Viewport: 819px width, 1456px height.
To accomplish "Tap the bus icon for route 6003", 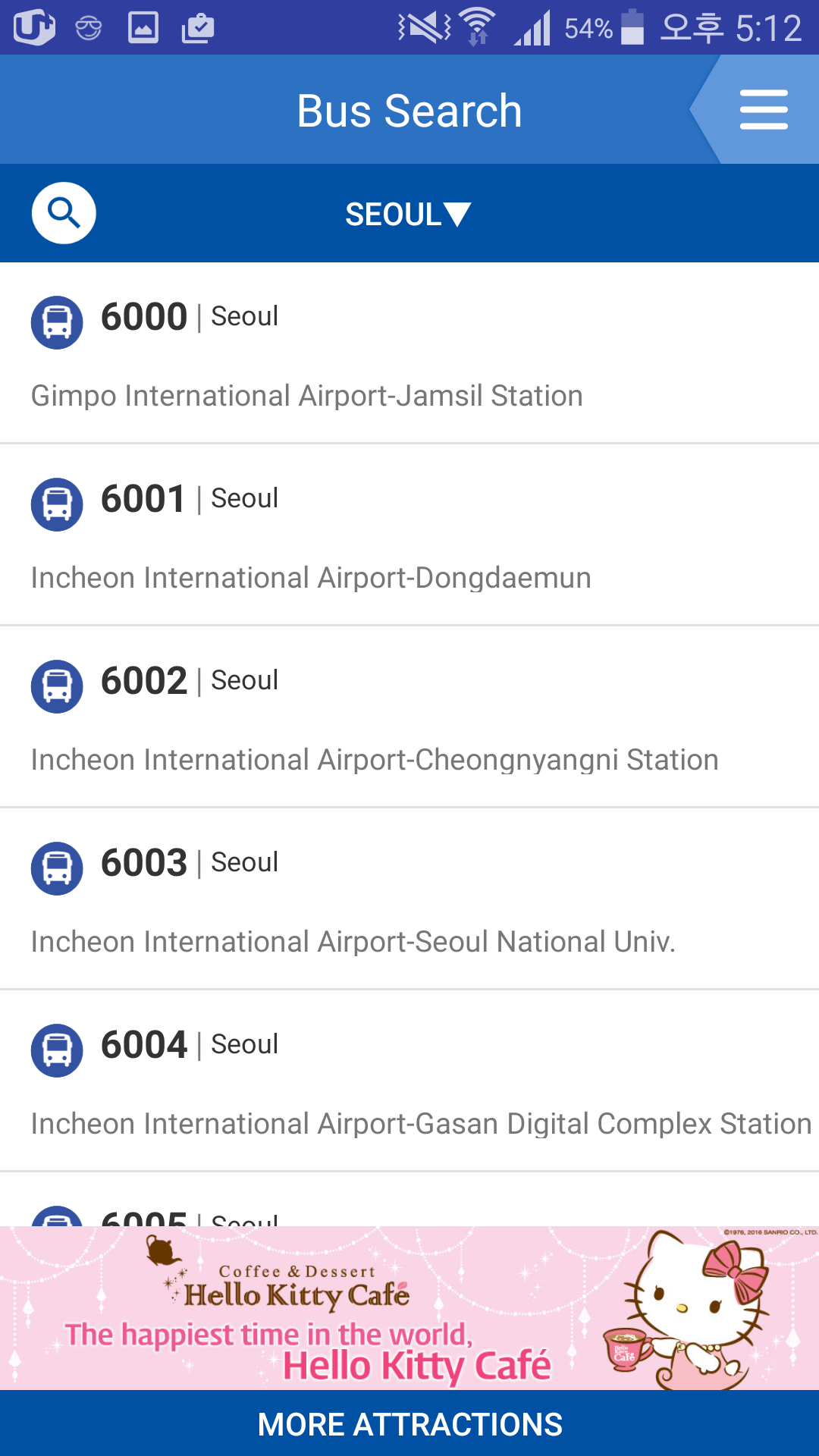I will (57, 868).
